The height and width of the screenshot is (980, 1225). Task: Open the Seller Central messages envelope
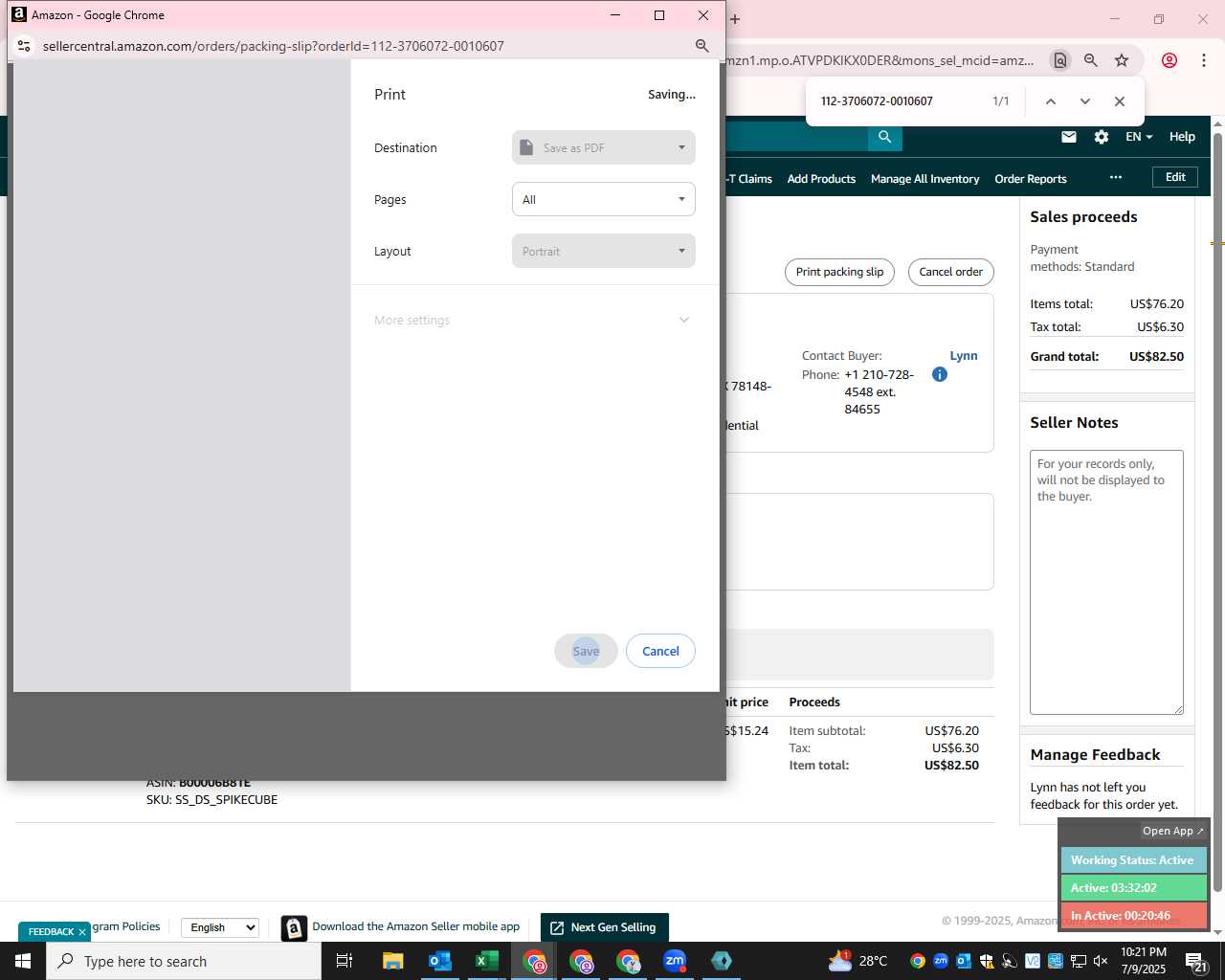[1069, 137]
